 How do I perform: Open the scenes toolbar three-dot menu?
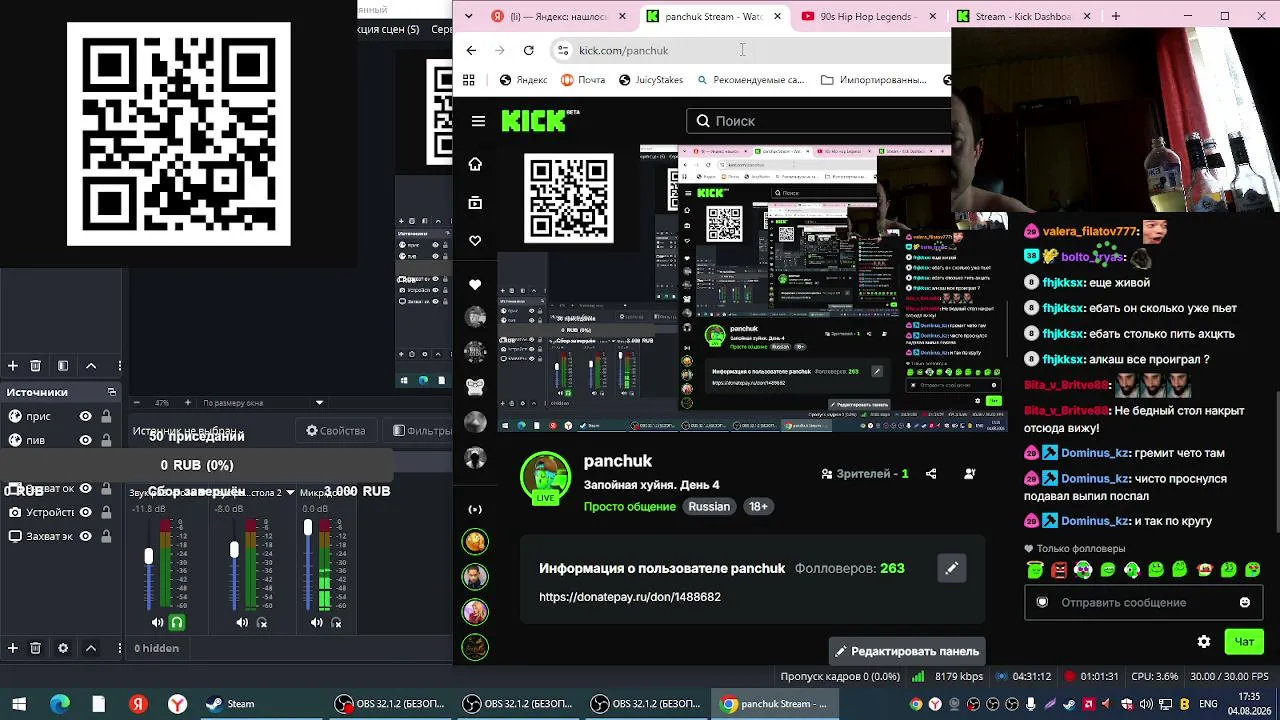point(120,366)
